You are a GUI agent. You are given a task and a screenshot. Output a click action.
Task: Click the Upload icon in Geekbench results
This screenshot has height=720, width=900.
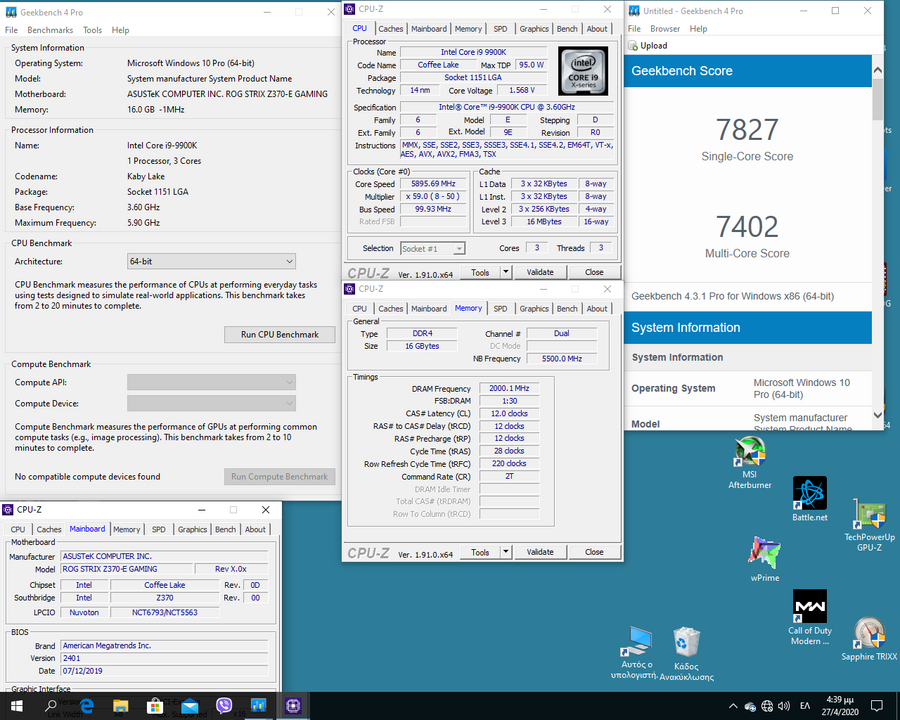coord(633,46)
